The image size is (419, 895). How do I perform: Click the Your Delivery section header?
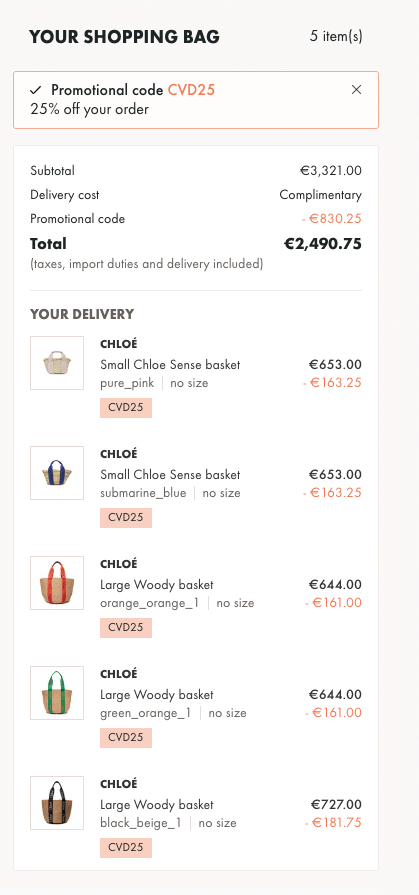[x=82, y=314]
